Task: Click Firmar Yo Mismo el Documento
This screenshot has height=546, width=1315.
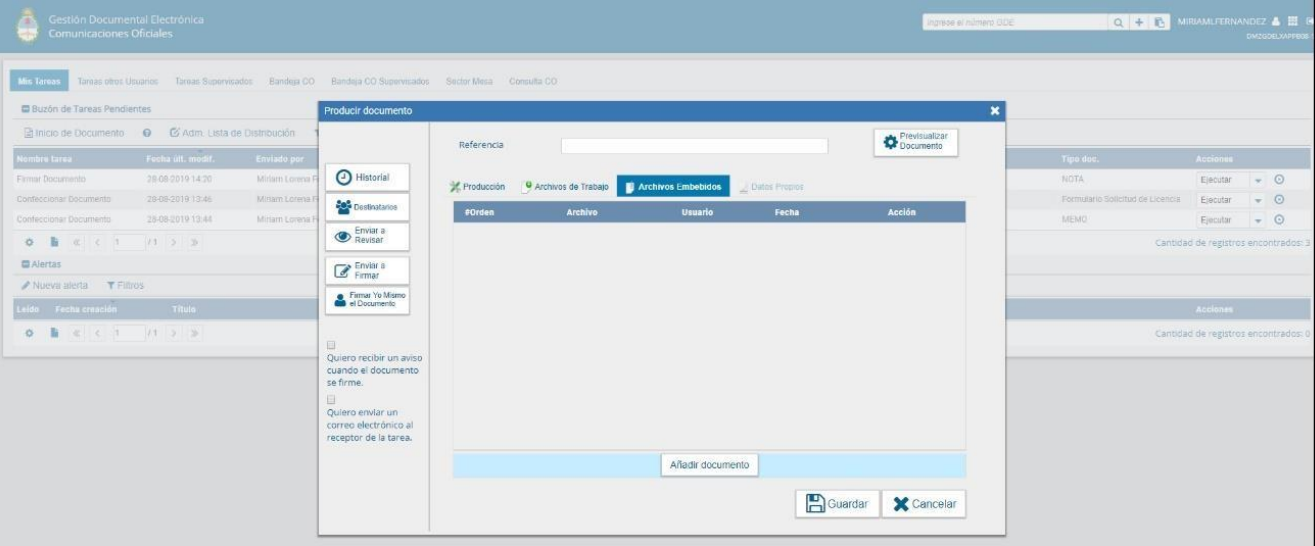Action: pos(367,300)
